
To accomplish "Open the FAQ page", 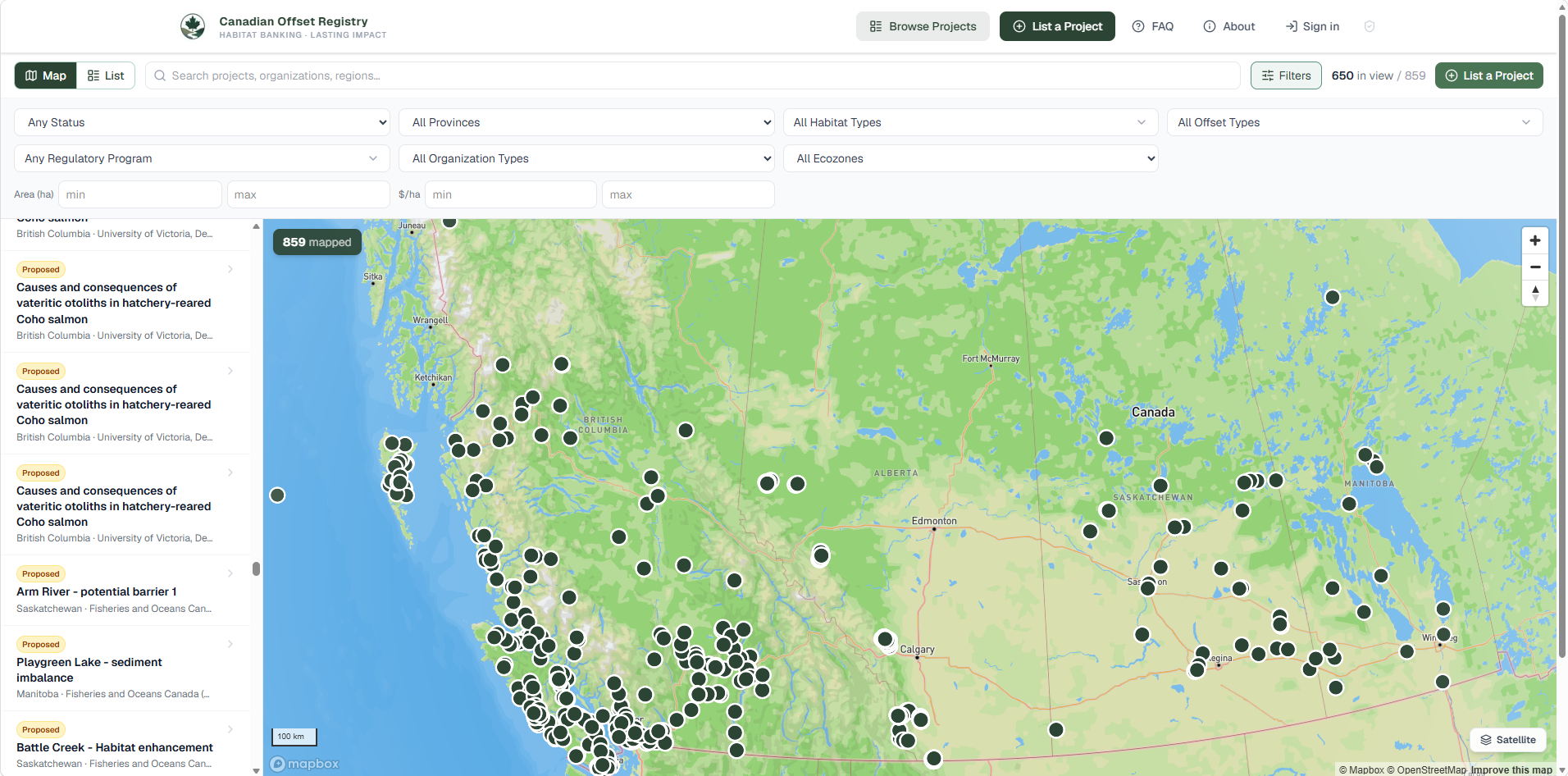I will 1153,26.
